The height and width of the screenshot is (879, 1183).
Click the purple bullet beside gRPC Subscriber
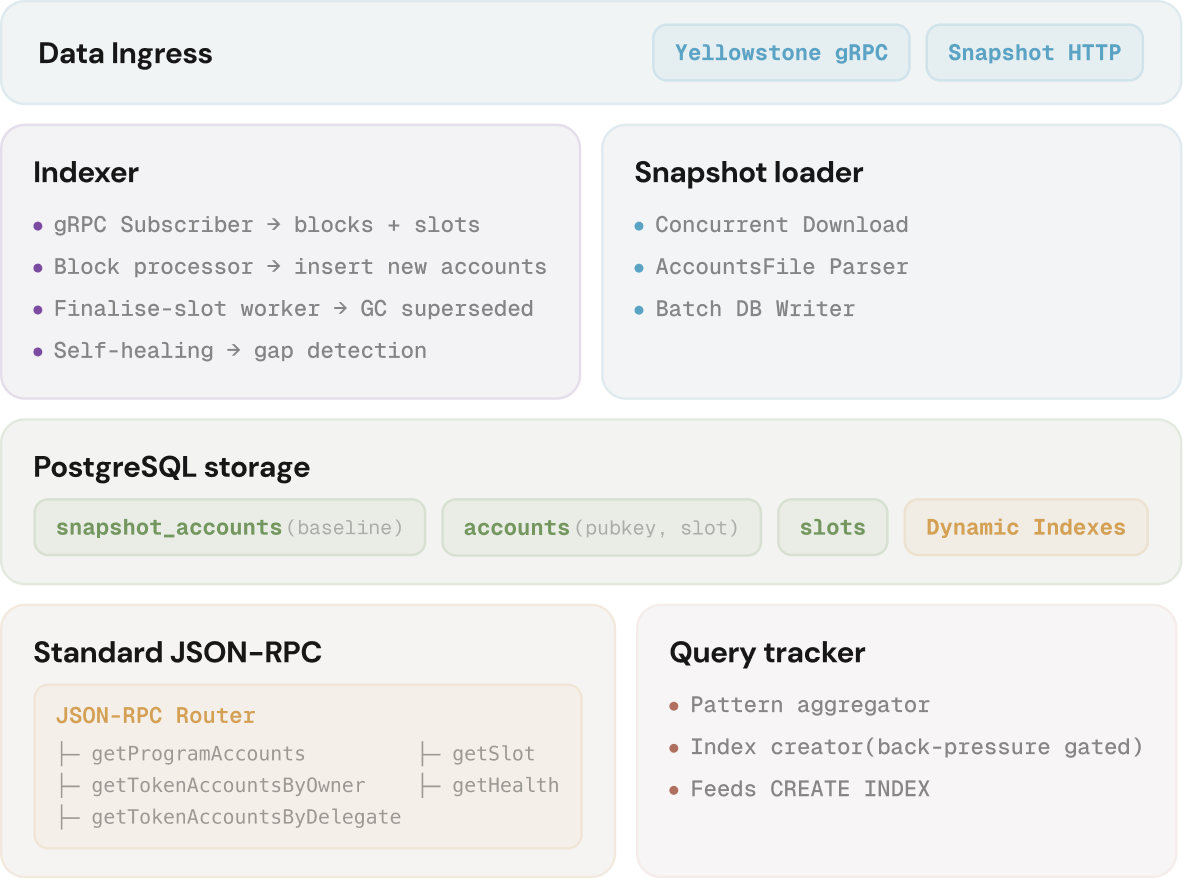pos(38,226)
